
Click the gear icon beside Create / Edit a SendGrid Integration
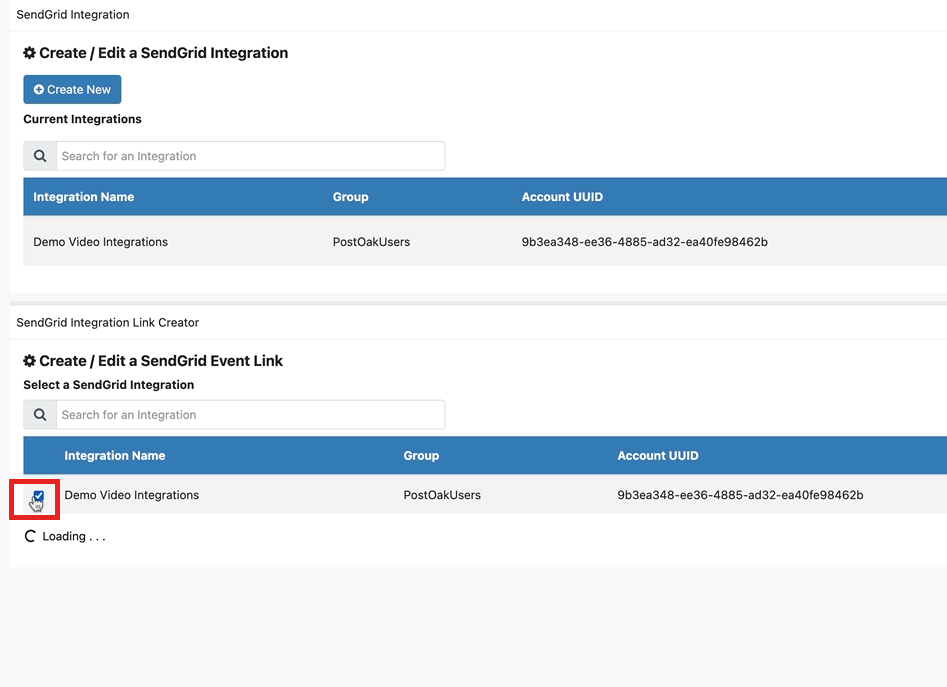[x=29, y=53]
